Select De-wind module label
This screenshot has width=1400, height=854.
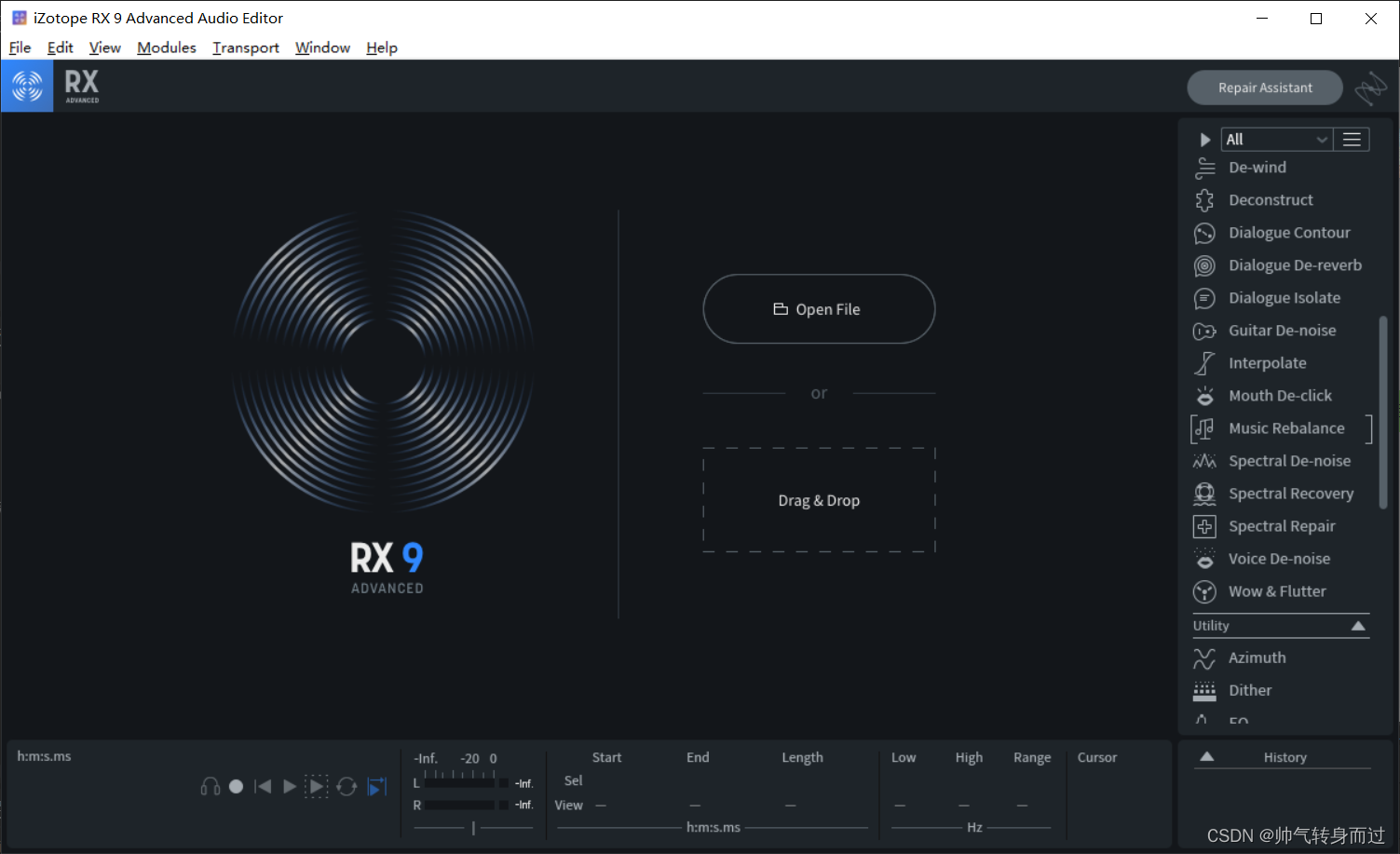pos(1257,168)
